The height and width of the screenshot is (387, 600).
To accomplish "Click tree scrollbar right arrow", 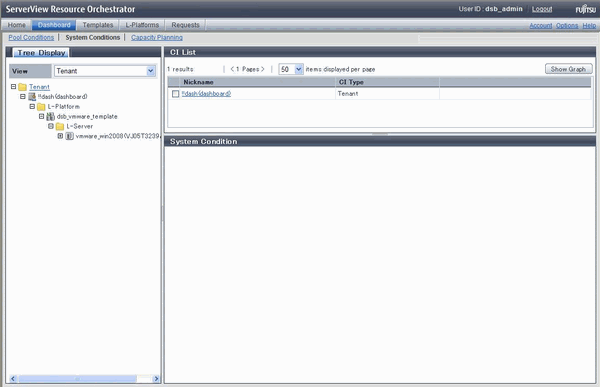I will 156,379.
